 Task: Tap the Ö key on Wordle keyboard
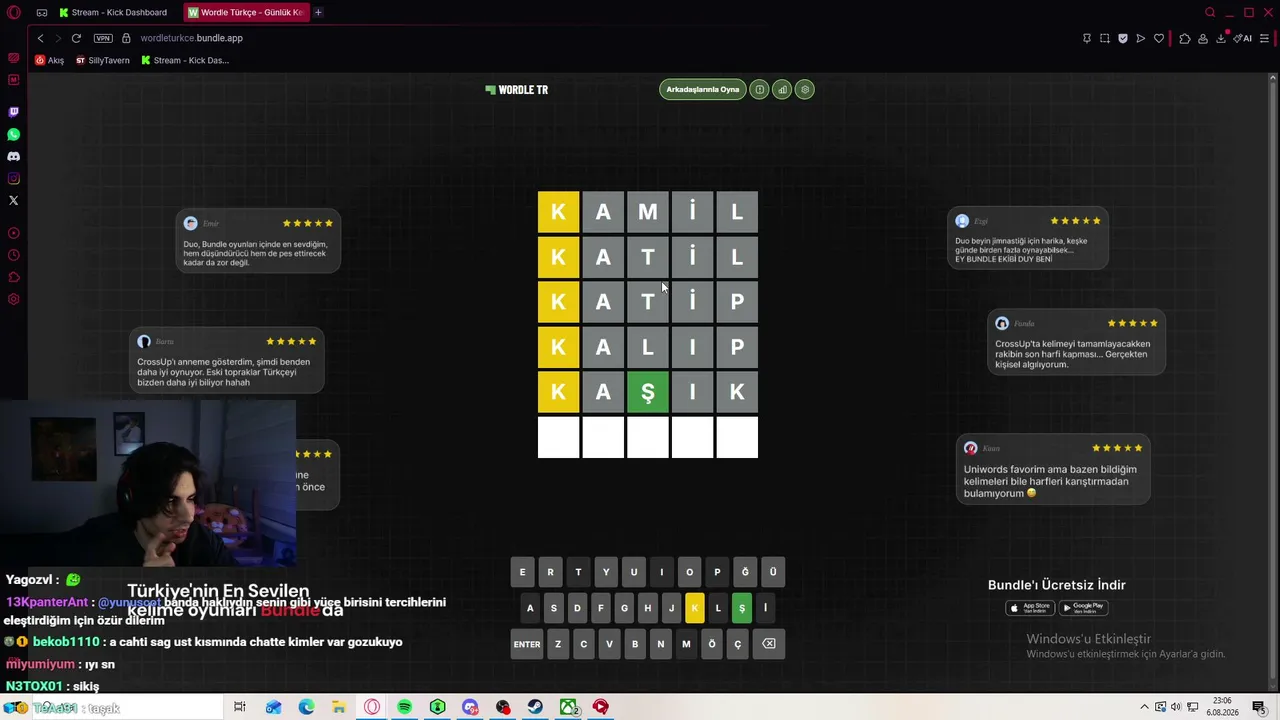pos(712,644)
